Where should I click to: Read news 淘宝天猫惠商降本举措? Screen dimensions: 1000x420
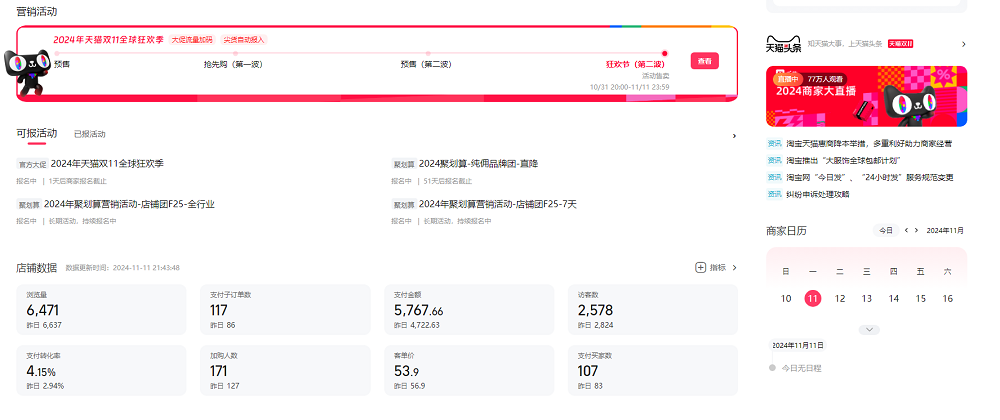click(869, 144)
